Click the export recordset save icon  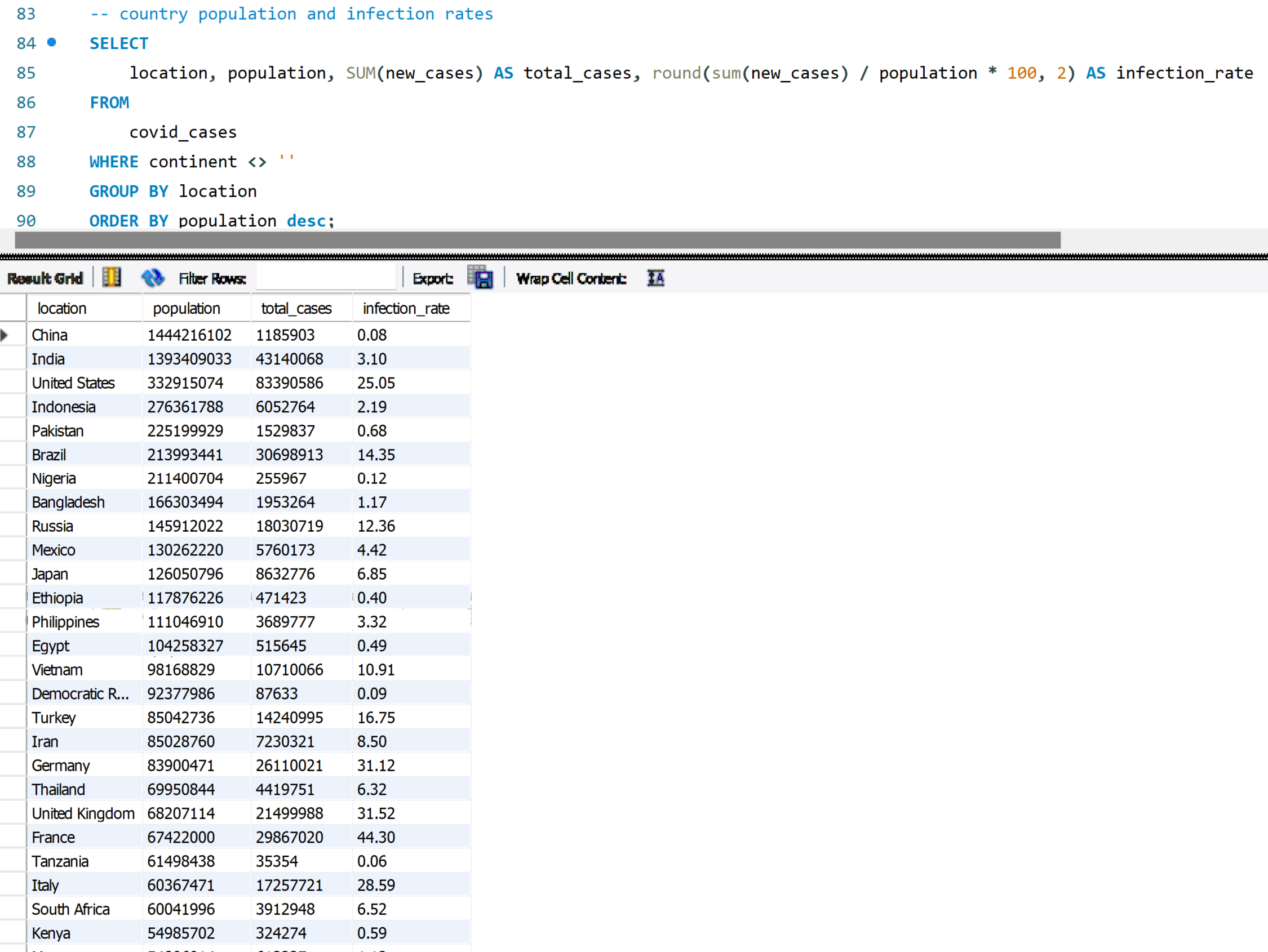(480, 278)
